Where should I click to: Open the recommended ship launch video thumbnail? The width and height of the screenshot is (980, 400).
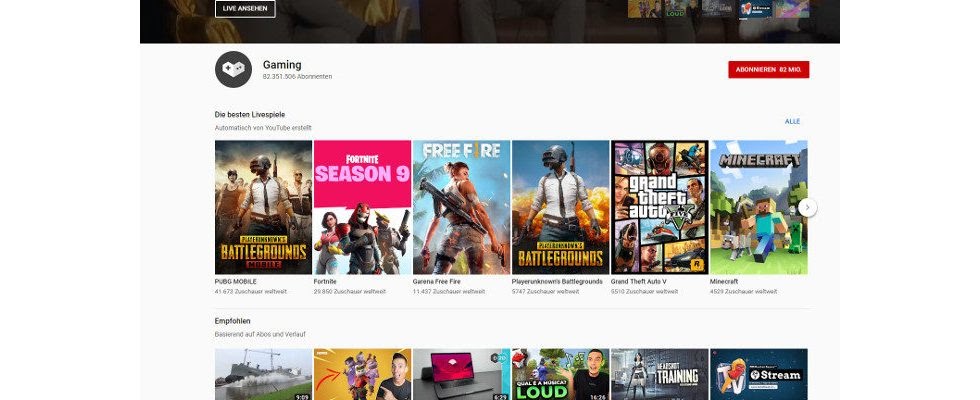pos(263,374)
